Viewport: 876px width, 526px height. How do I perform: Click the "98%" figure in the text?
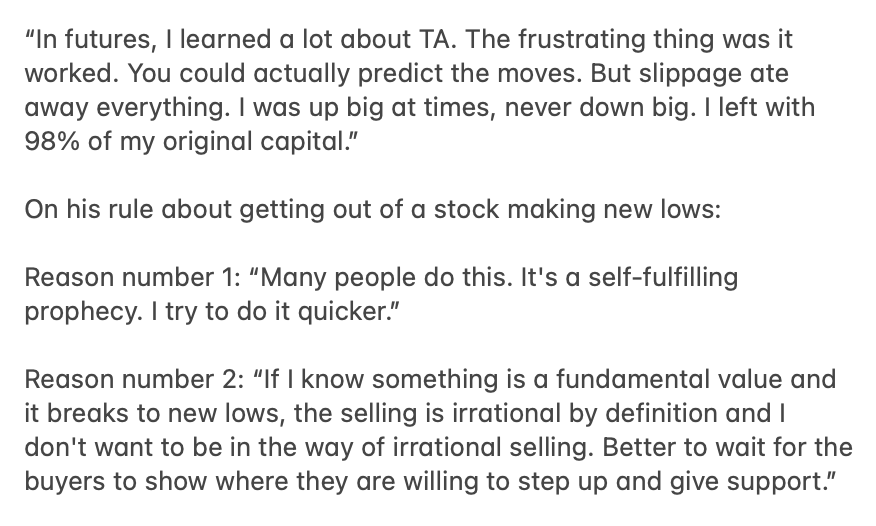coord(52,141)
